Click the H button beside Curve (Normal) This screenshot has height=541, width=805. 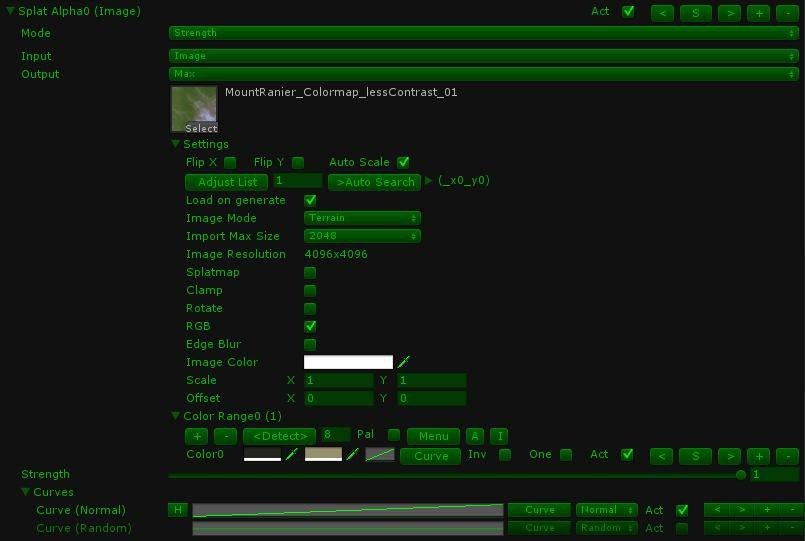point(178,510)
